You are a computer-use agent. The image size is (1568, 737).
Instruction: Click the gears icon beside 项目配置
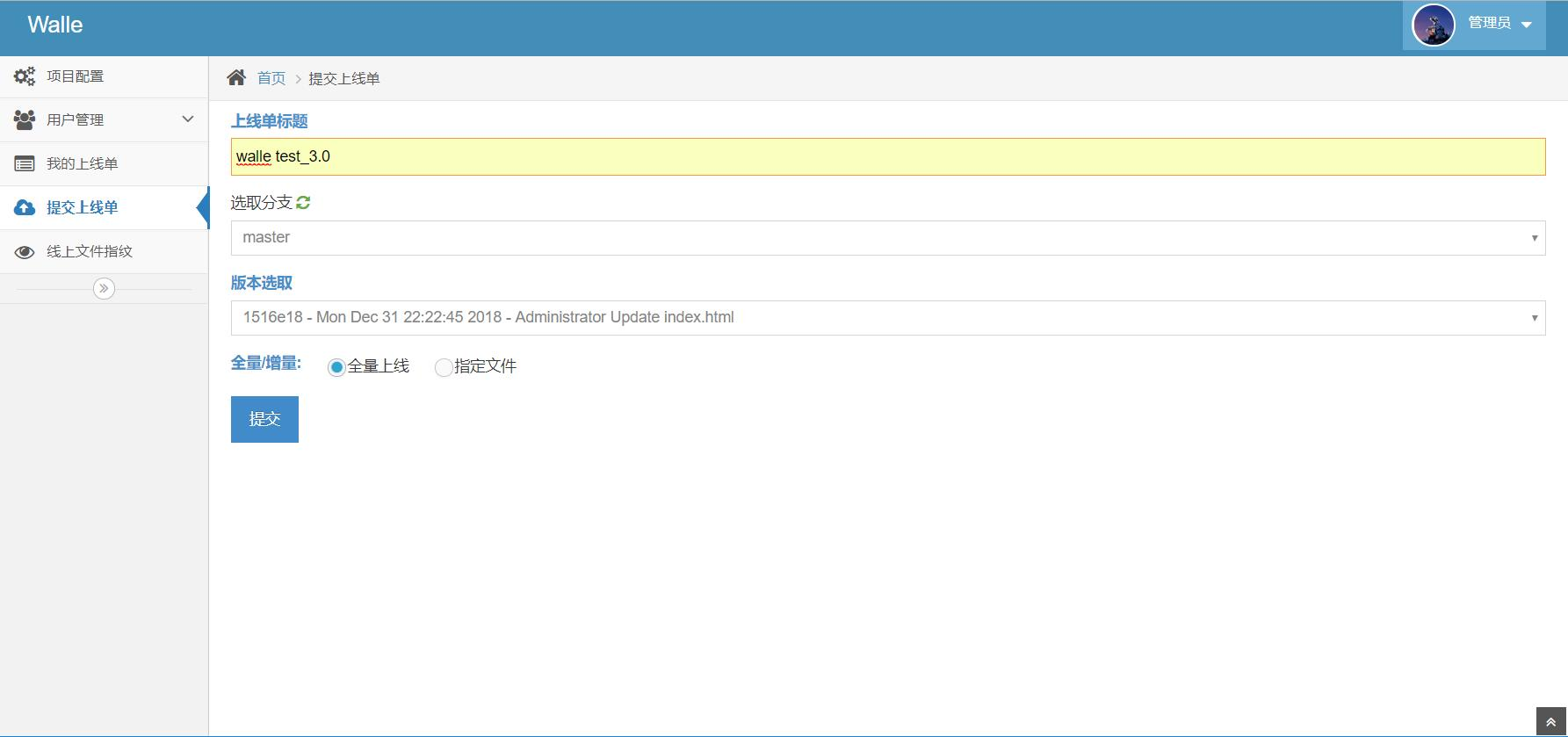(25, 76)
